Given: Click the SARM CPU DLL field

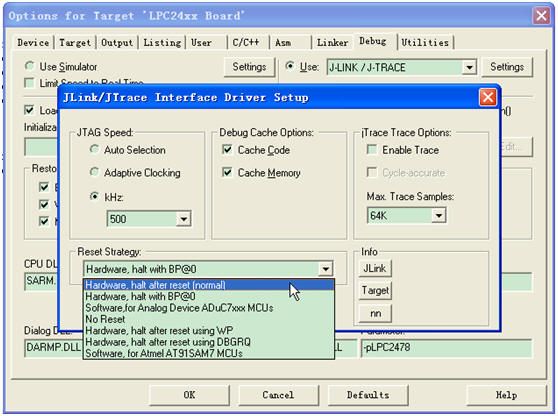Looking at the screenshot, I should 41,281.
